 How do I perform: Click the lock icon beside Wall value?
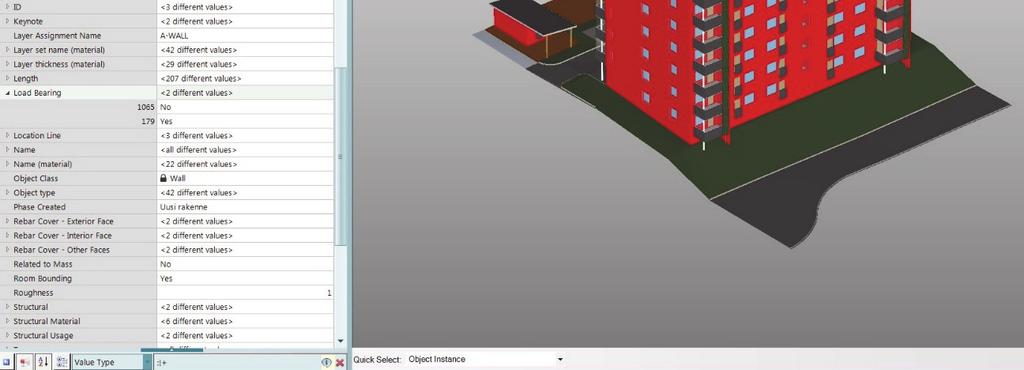pos(163,178)
